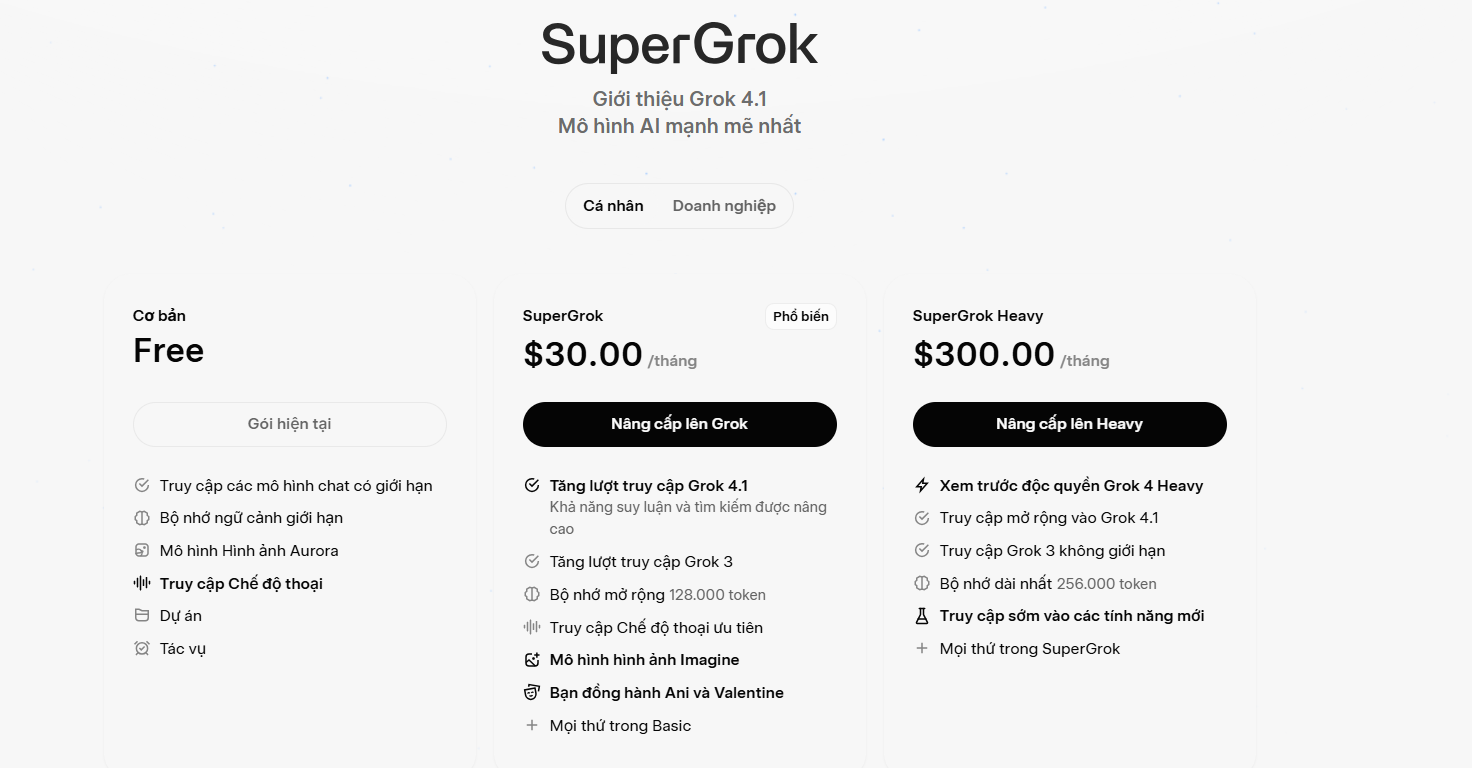Image resolution: width=1472 pixels, height=768 pixels.
Task: Click the brain icon next to Bộ nhớ dài nhất
Action: point(922,583)
